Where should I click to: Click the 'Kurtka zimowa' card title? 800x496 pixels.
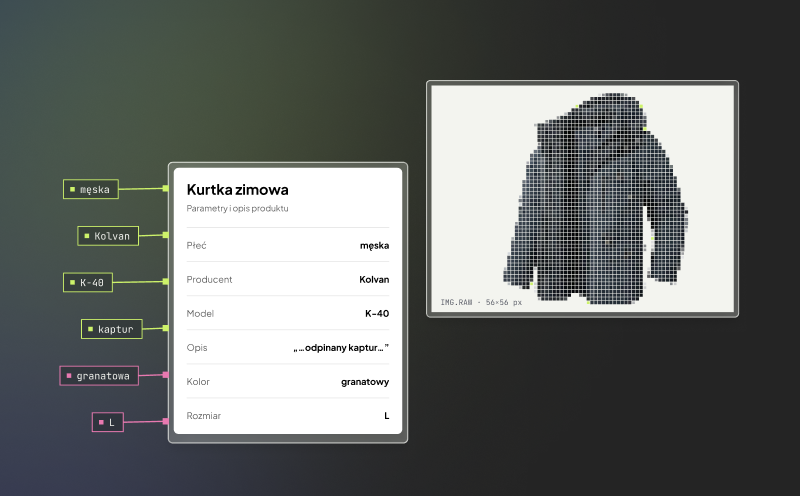coord(237,190)
